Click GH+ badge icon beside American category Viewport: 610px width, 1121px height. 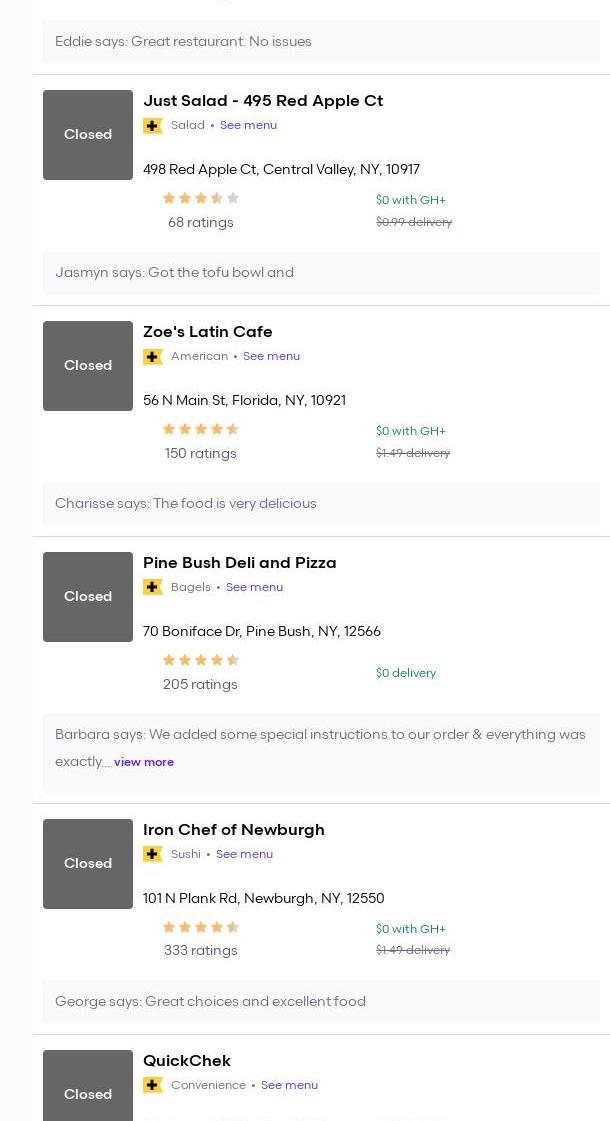click(x=153, y=357)
